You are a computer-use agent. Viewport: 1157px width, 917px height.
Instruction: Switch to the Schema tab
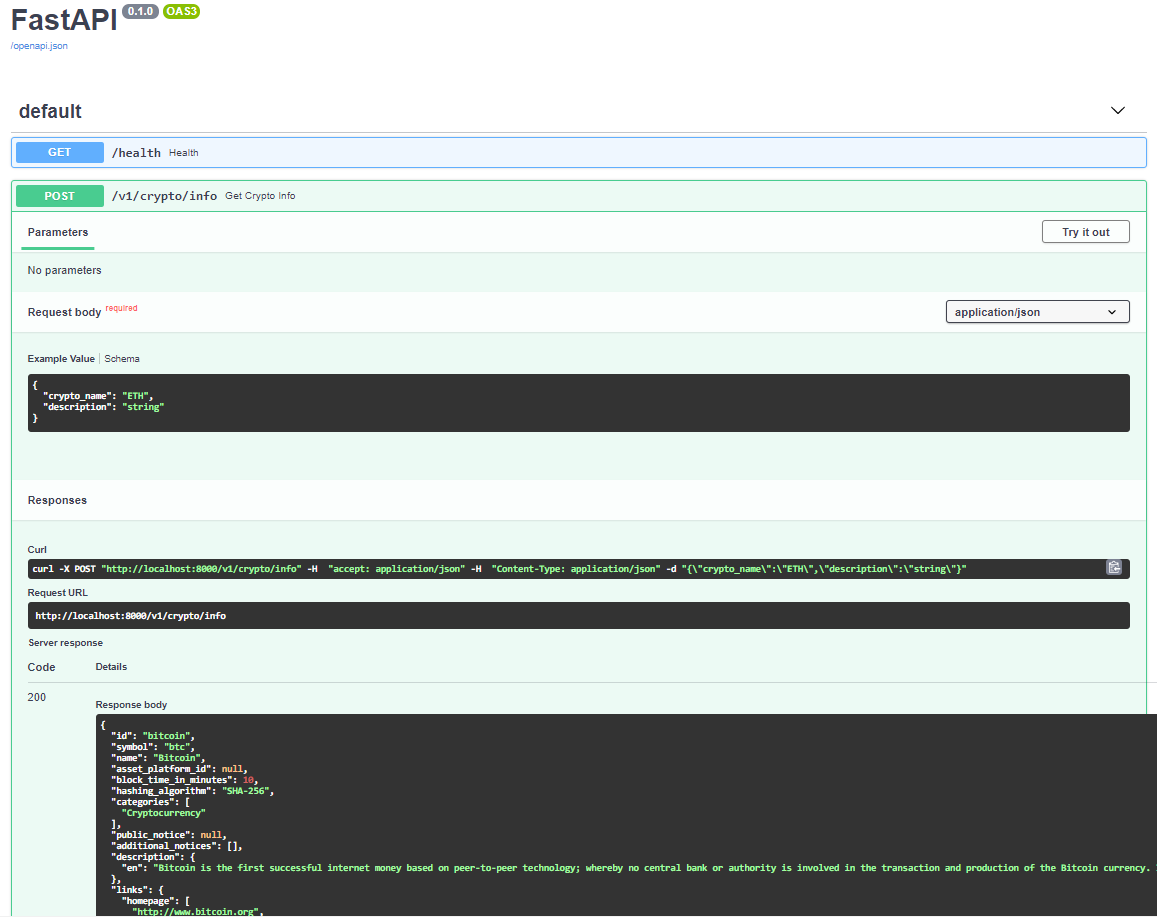point(122,359)
